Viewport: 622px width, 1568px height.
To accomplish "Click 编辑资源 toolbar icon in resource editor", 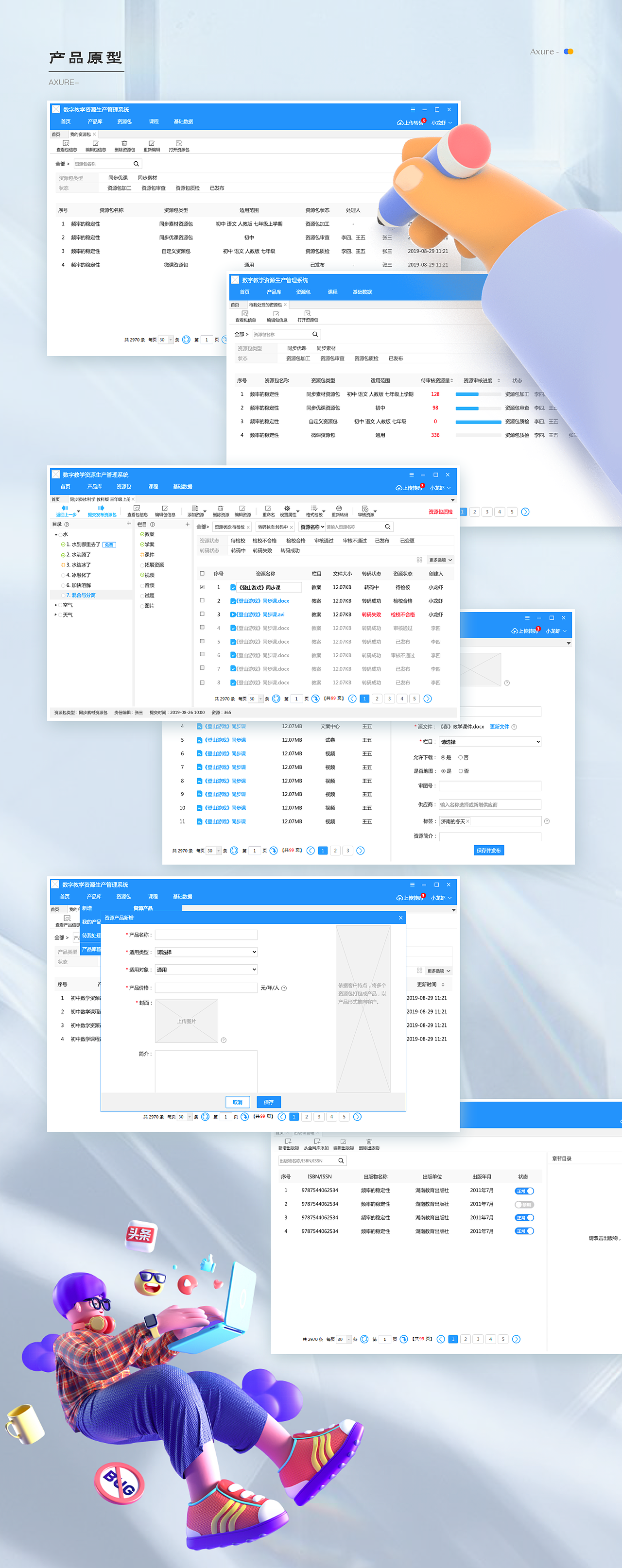I will (x=242, y=508).
